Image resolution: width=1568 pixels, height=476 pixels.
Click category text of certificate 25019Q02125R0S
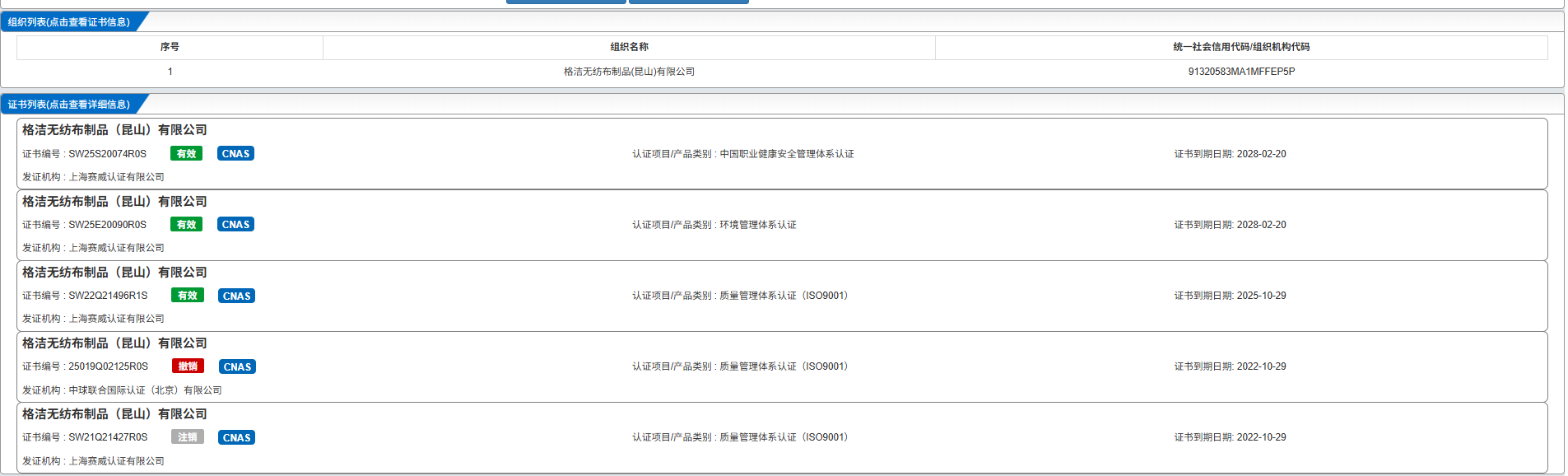(x=740, y=366)
